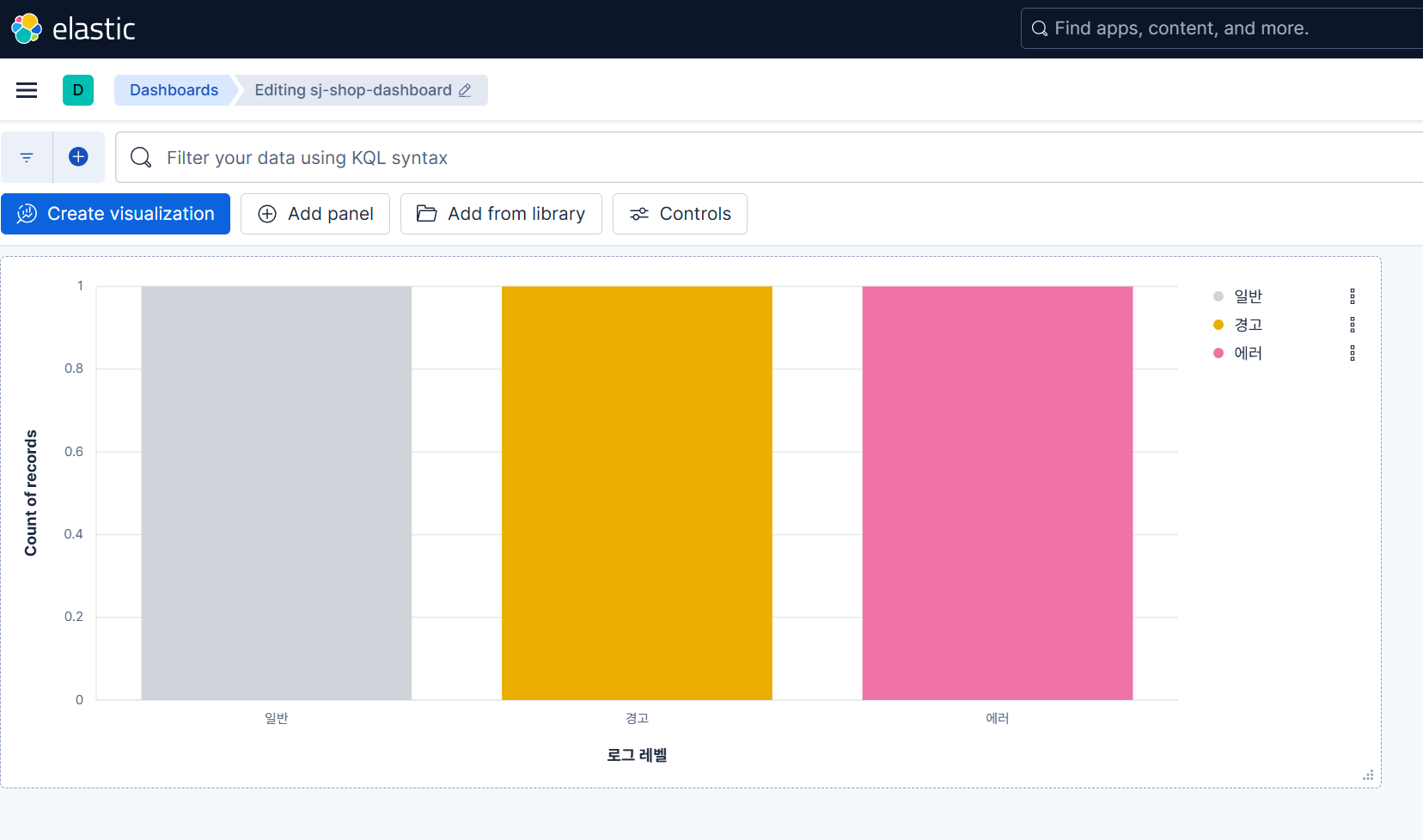Click the 로그 레벨 x-axis title
This screenshot has width=1423, height=840.
pos(637,755)
